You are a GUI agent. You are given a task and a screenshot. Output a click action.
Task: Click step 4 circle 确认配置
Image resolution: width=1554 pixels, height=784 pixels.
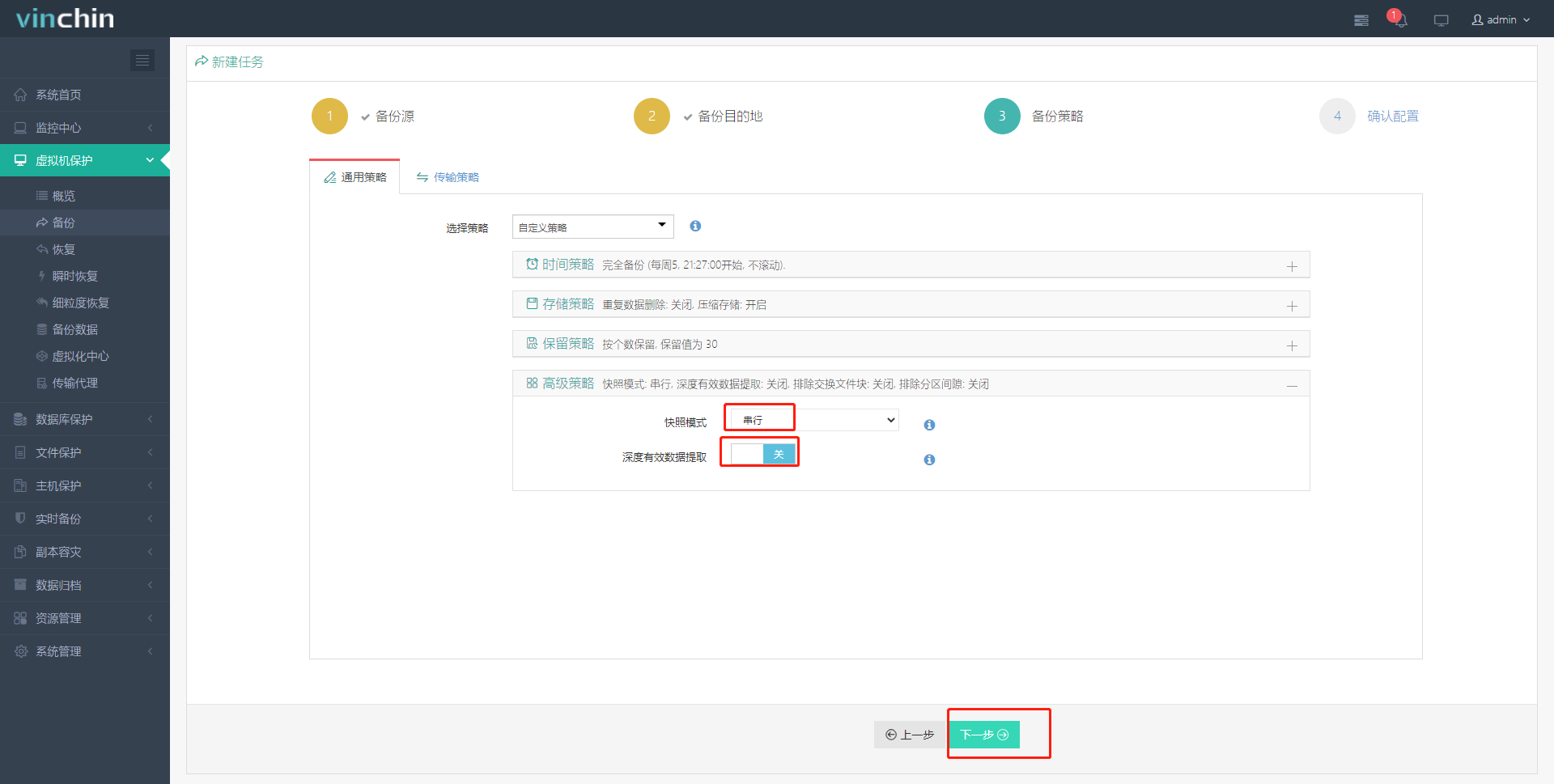(1337, 116)
